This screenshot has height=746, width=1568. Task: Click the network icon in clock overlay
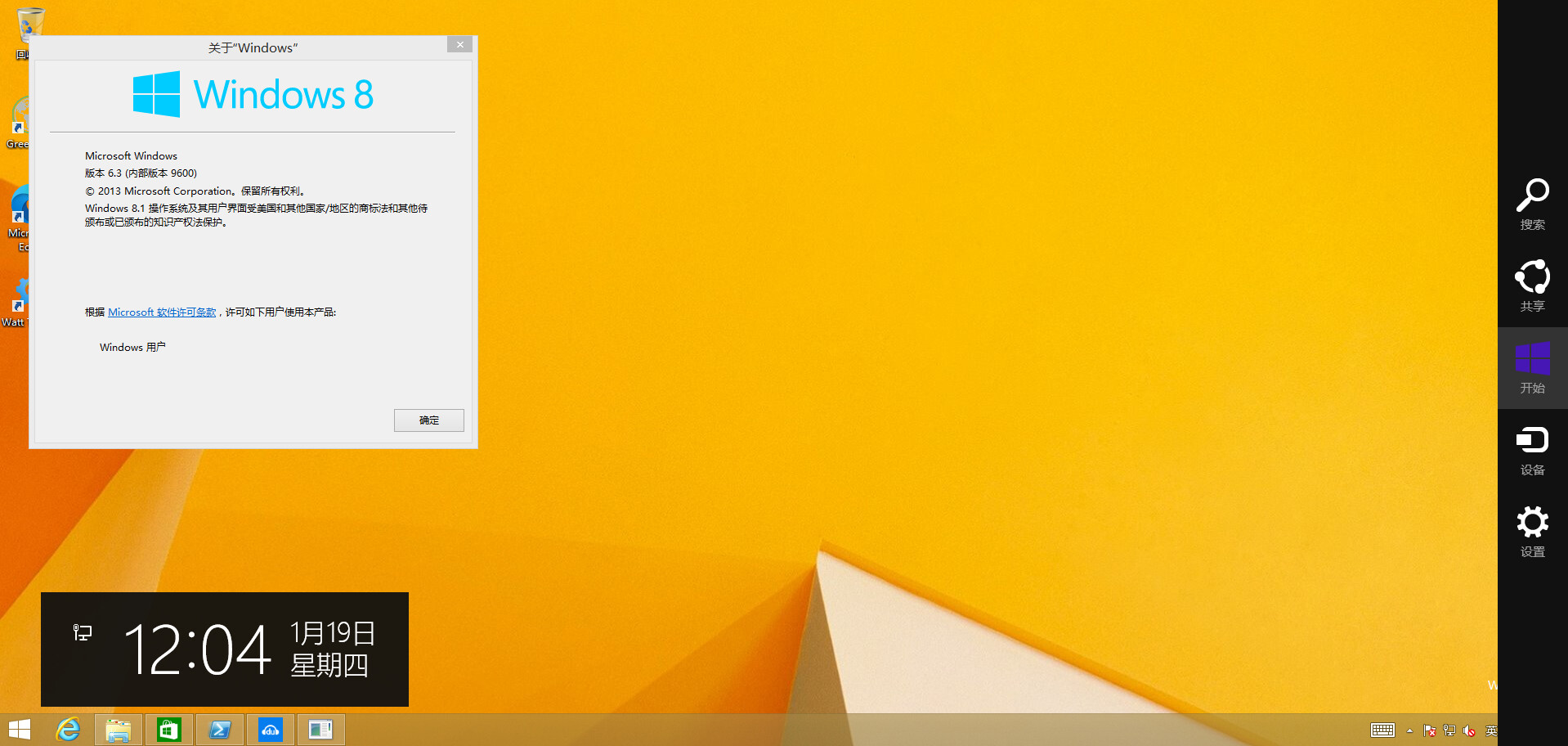point(83,632)
